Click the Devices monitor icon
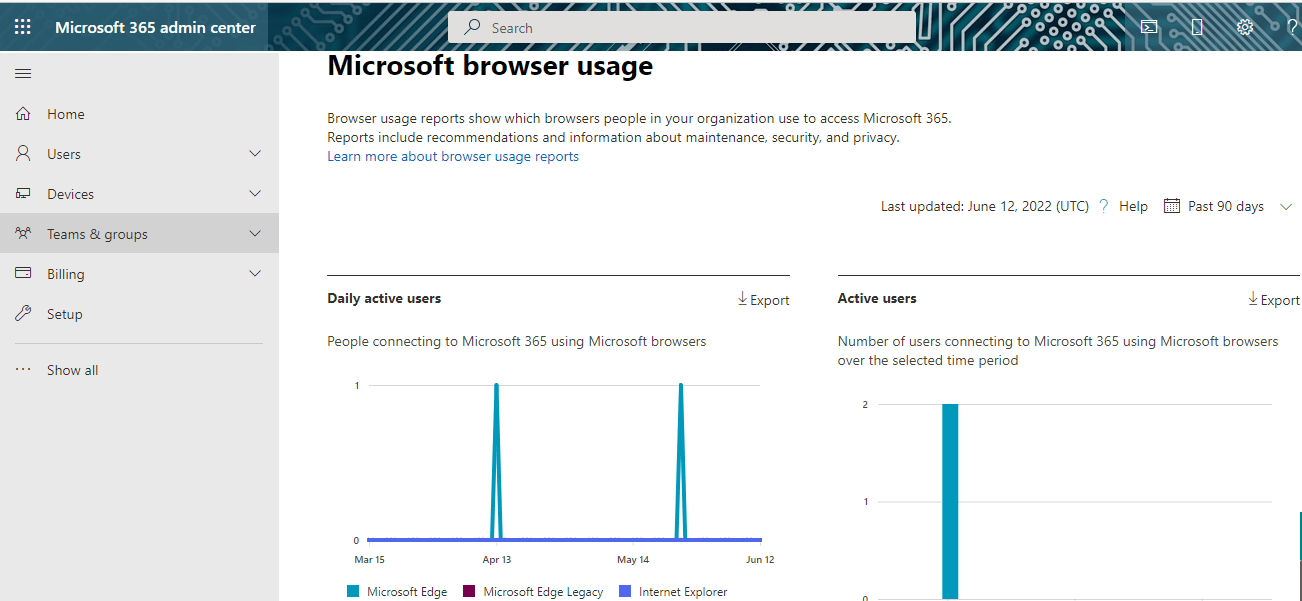1302x601 pixels. 23,194
